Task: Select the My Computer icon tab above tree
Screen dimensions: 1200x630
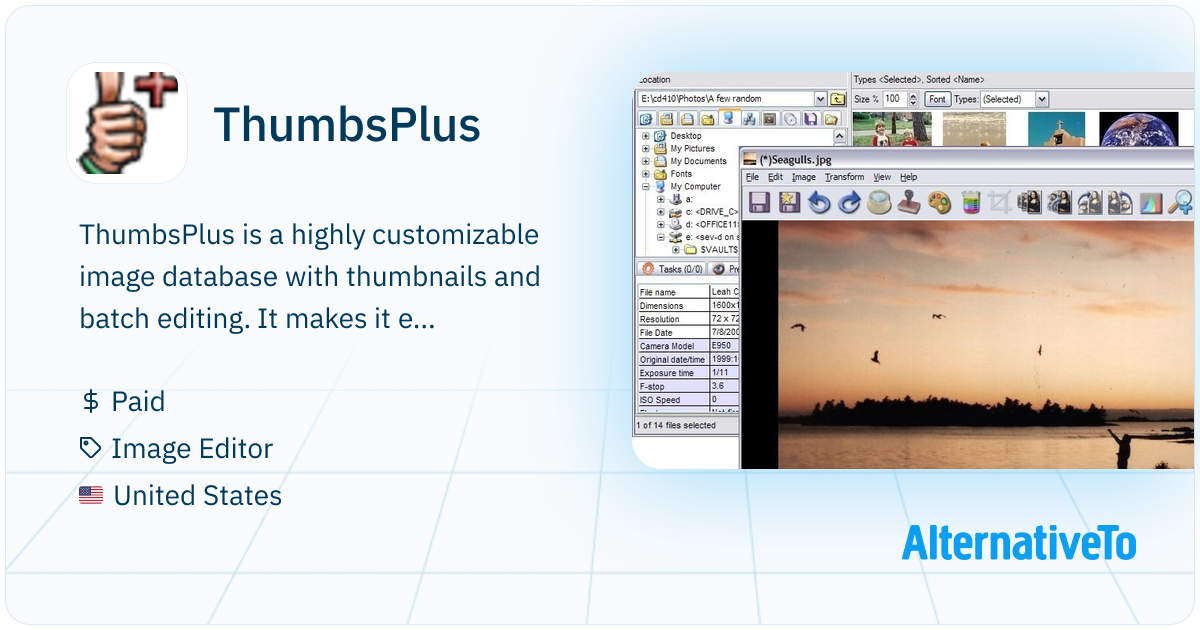Action: (728, 118)
